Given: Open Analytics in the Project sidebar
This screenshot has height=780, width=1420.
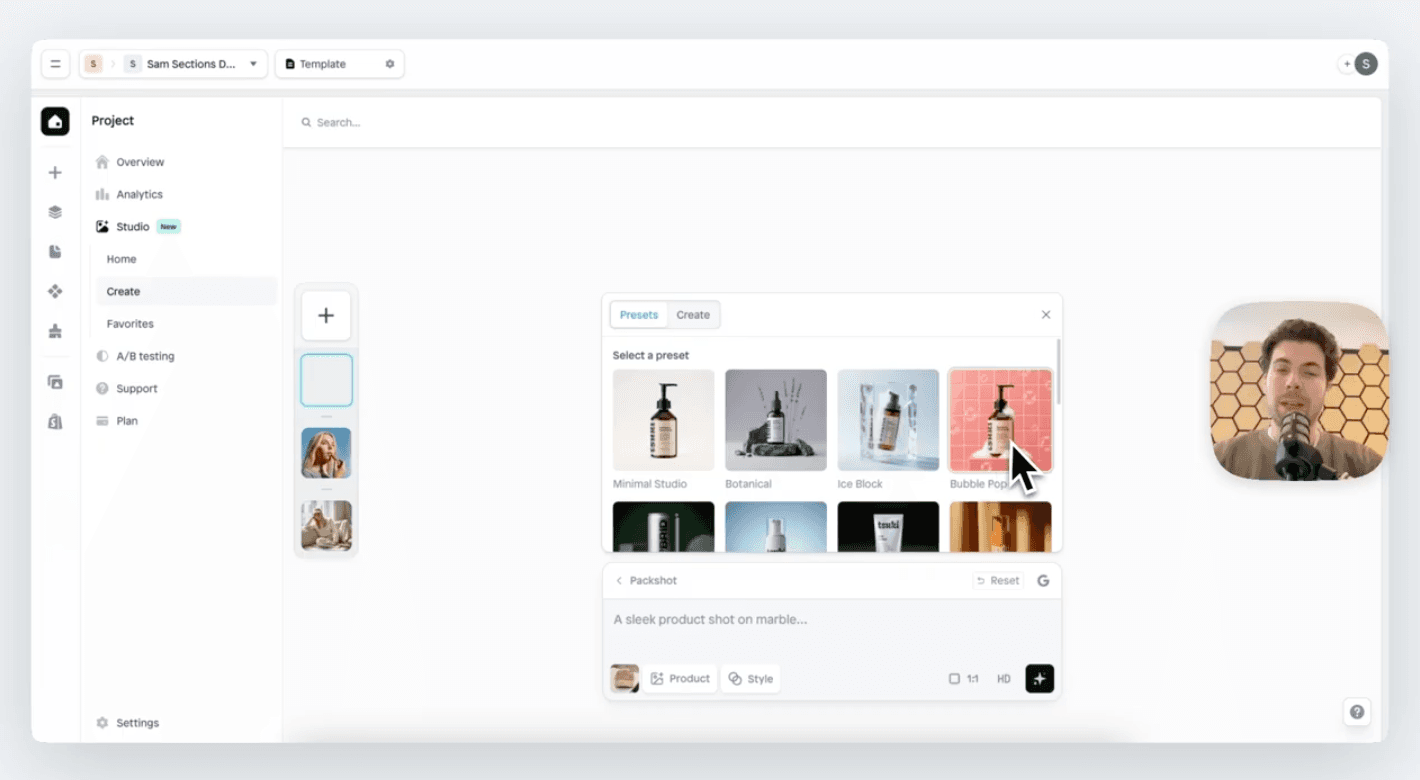Looking at the screenshot, I should (x=139, y=194).
